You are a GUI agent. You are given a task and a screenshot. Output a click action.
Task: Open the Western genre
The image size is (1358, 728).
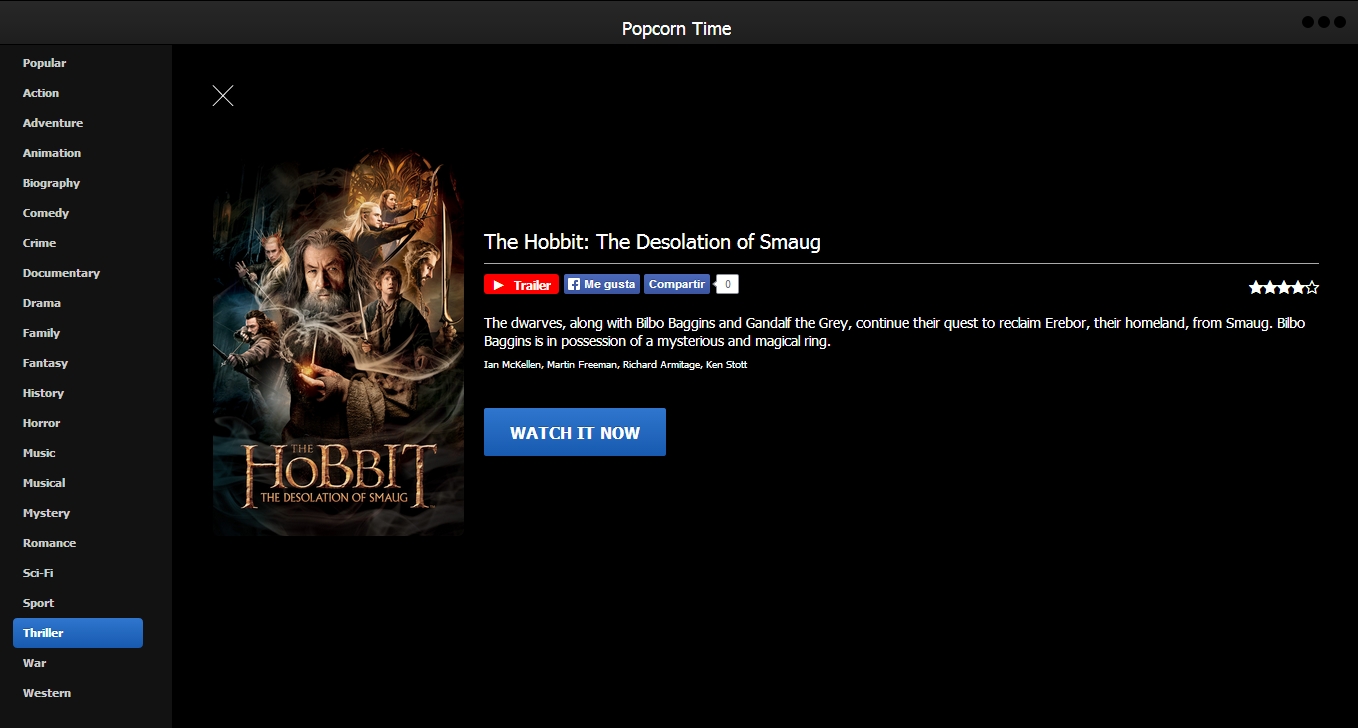[47, 693]
